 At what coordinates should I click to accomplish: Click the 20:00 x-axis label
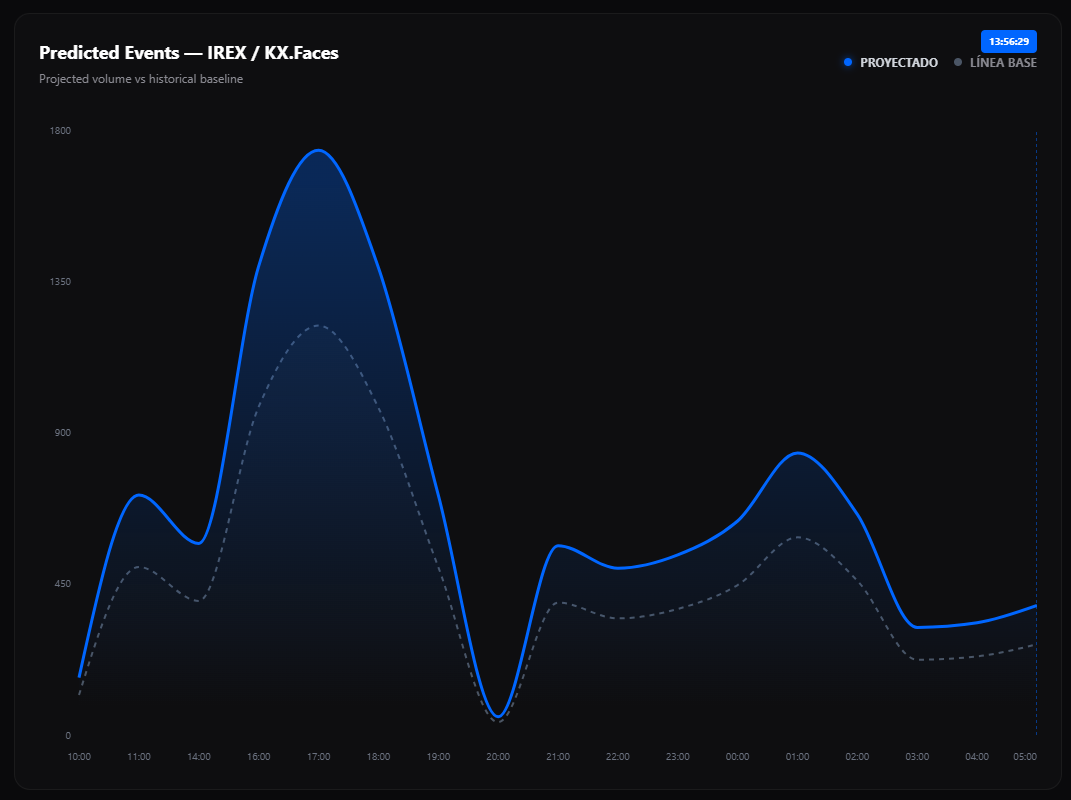pos(498,756)
